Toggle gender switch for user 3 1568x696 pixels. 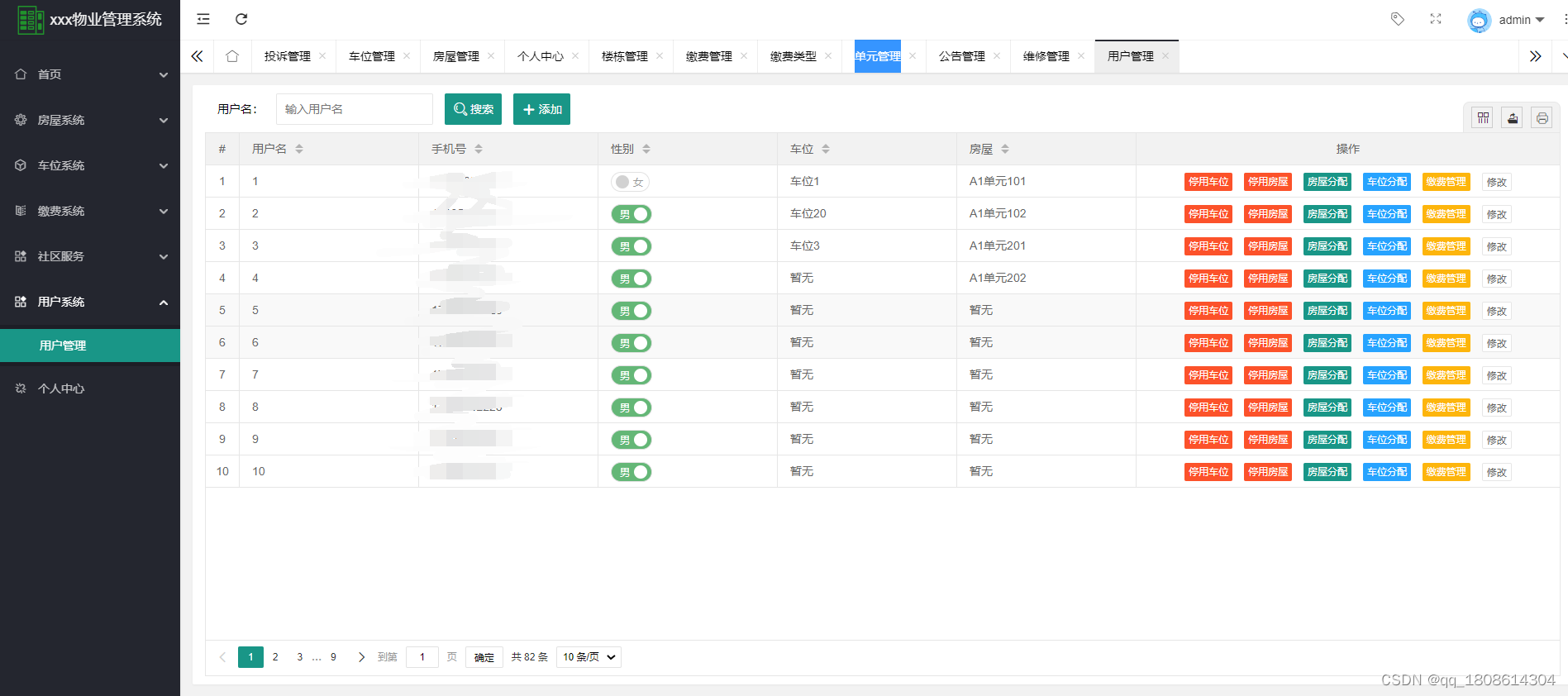pyautogui.click(x=631, y=246)
